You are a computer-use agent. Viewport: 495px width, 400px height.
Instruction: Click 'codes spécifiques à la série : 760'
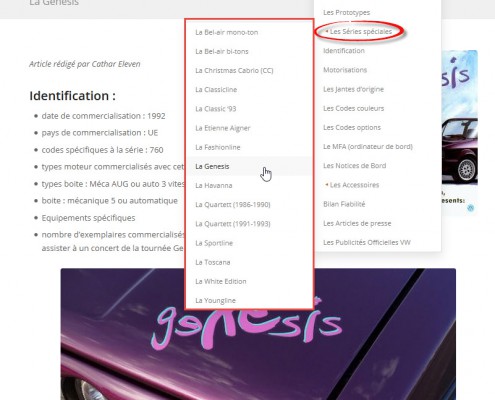102,150
